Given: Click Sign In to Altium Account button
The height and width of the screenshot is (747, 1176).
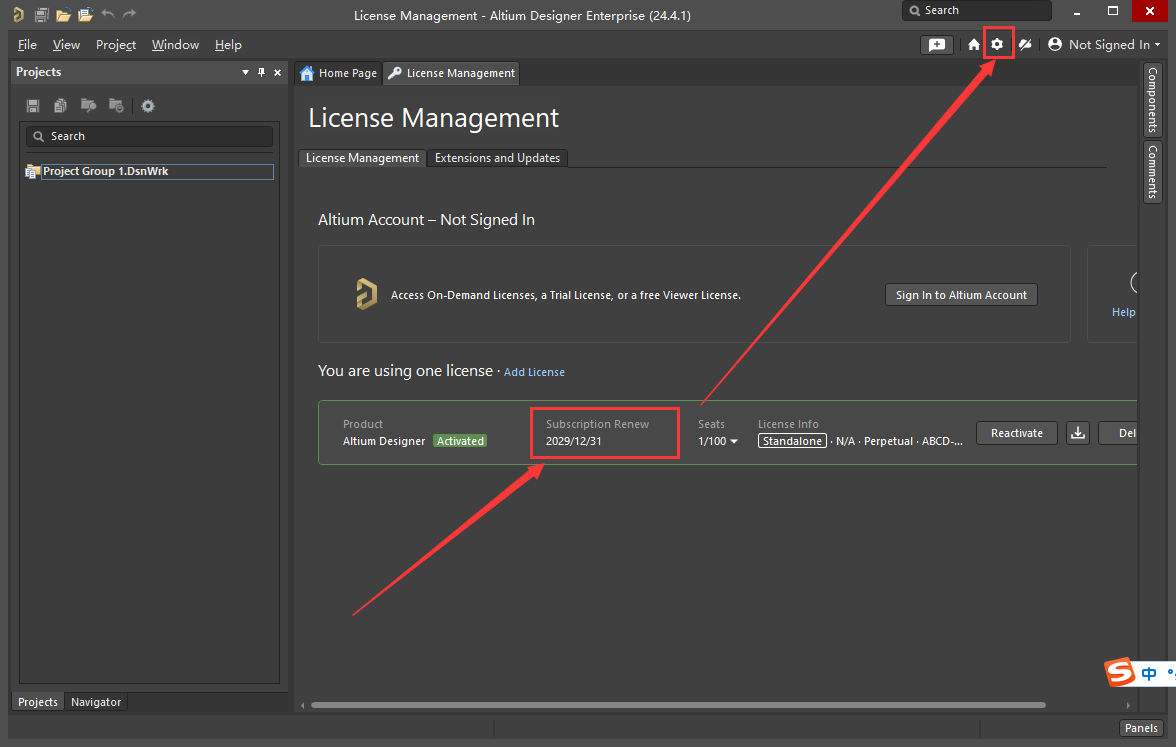Looking at the screenshot, I should [x=962, y=295].
